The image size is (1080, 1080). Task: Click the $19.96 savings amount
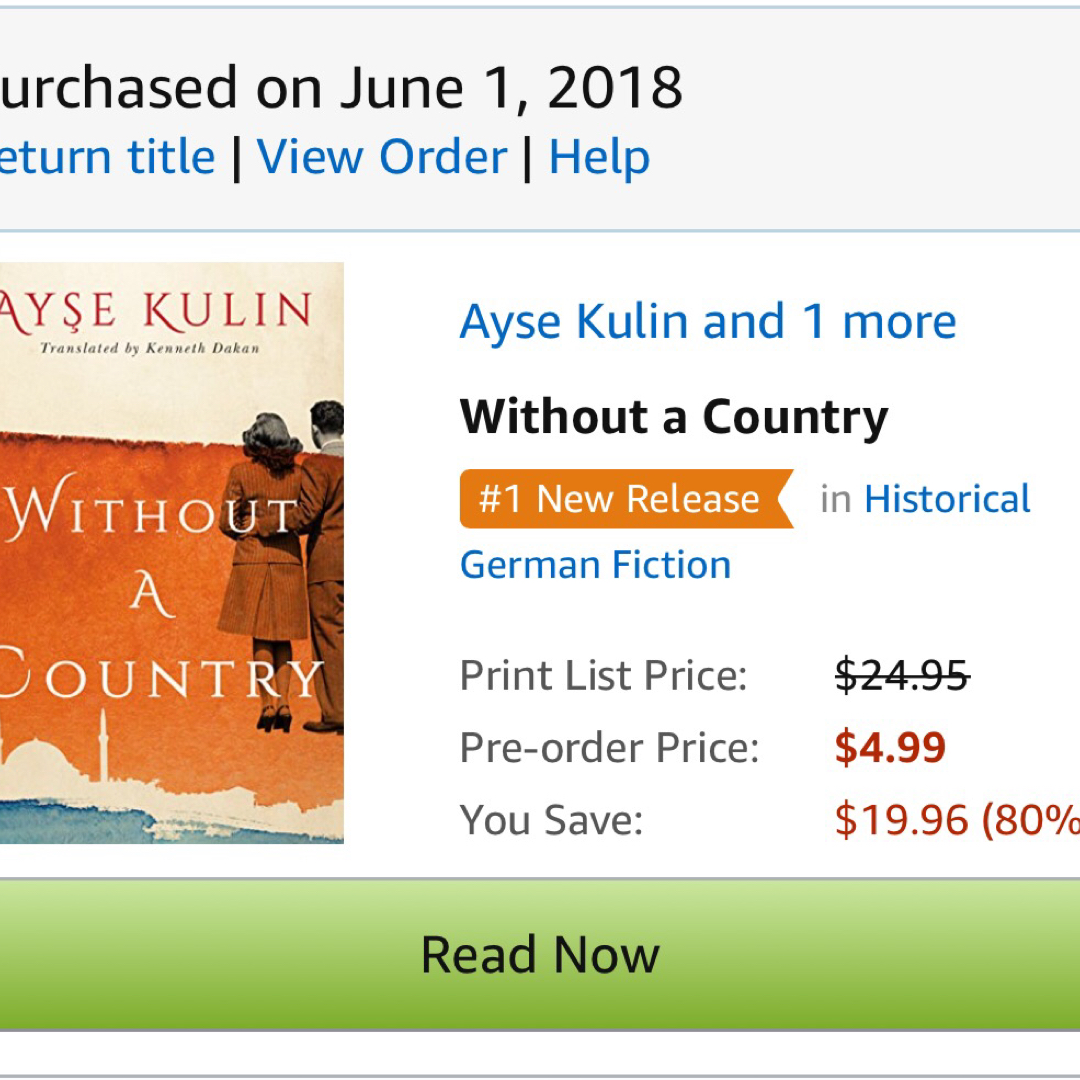tap(901, 820)
